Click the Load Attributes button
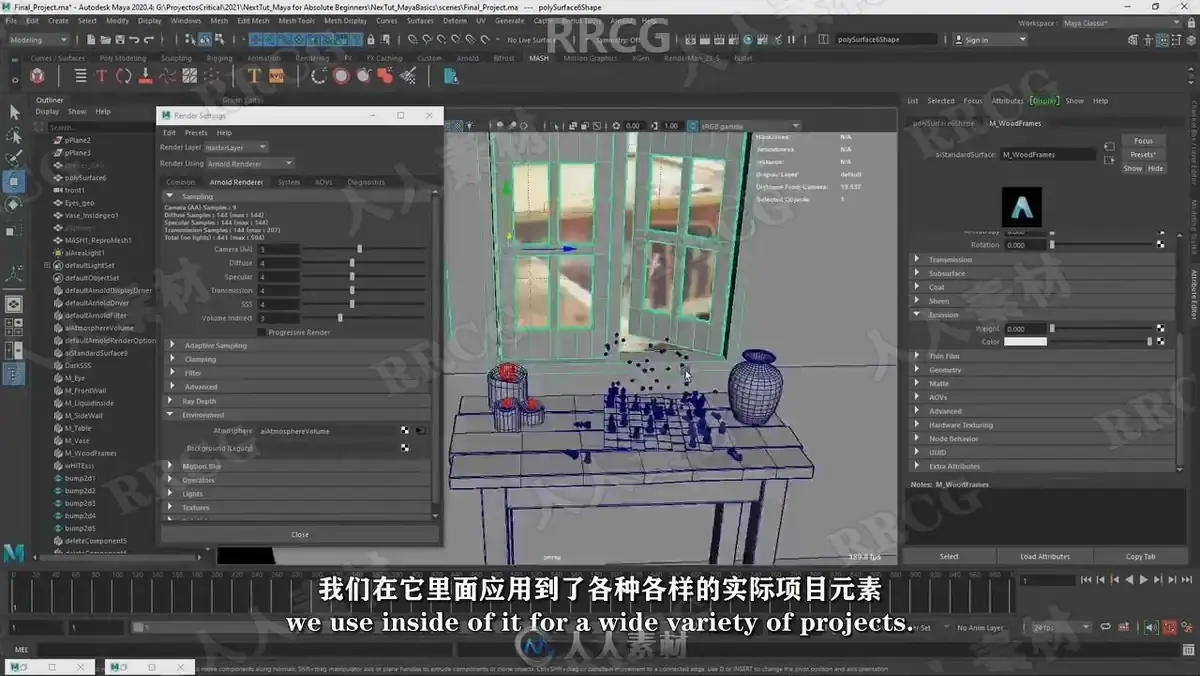This screenshot has height=676, width=1200. [x=1045, y=556]
